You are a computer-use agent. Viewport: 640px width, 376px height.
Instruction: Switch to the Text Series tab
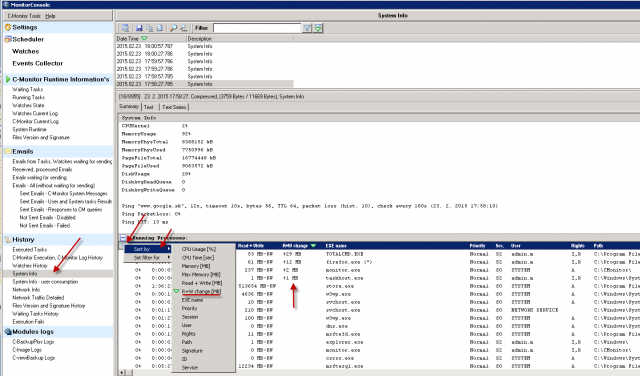click(174, 107)
